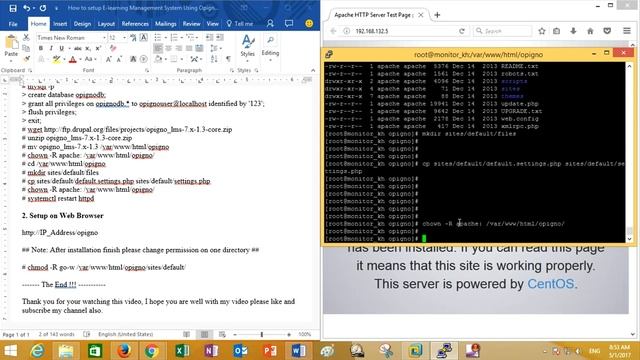
Task: Activate Format Painter brush
Action: (x=27, y=59)
